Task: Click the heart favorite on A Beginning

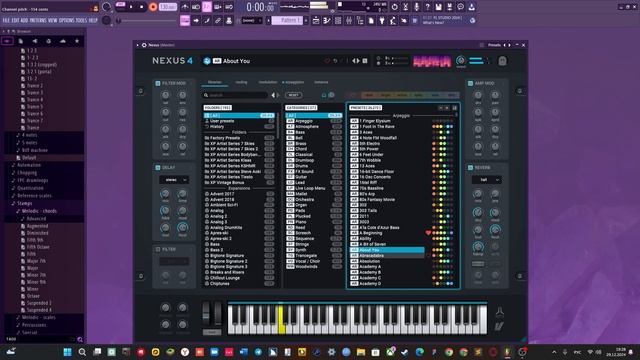Action: point(428,233)
